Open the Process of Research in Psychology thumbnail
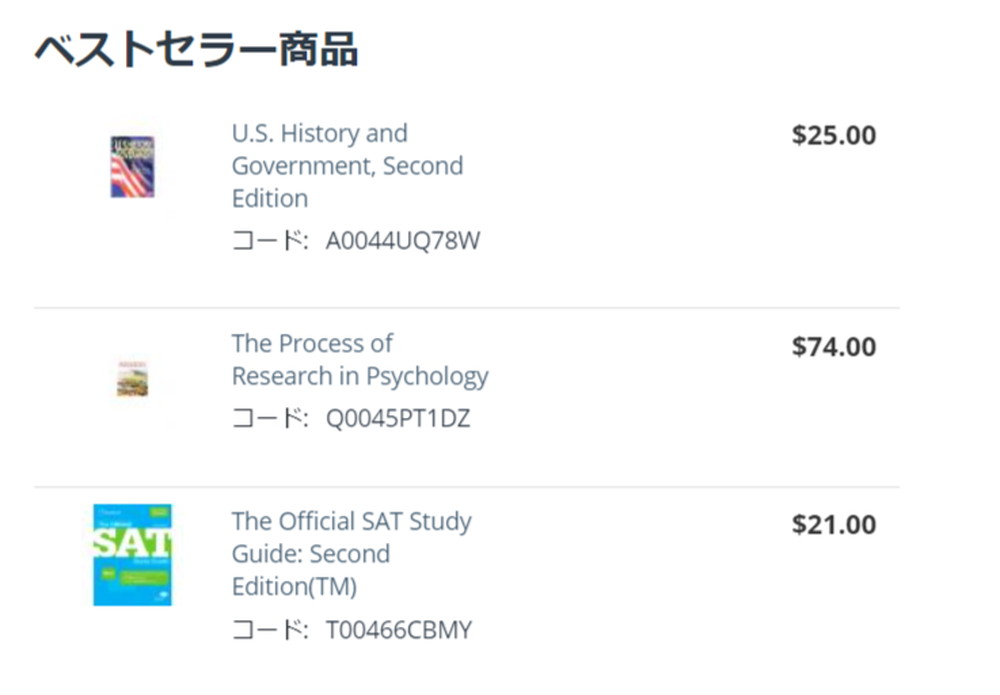 point(133,379)
